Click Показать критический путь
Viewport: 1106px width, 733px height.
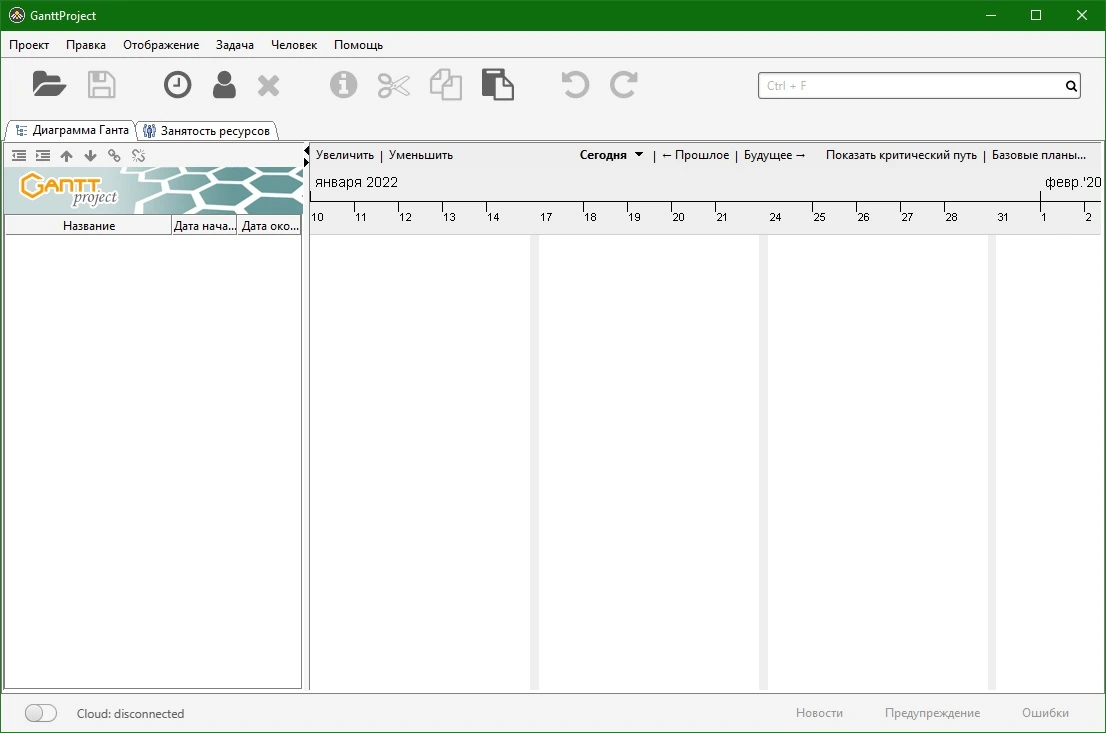point(901,155)
